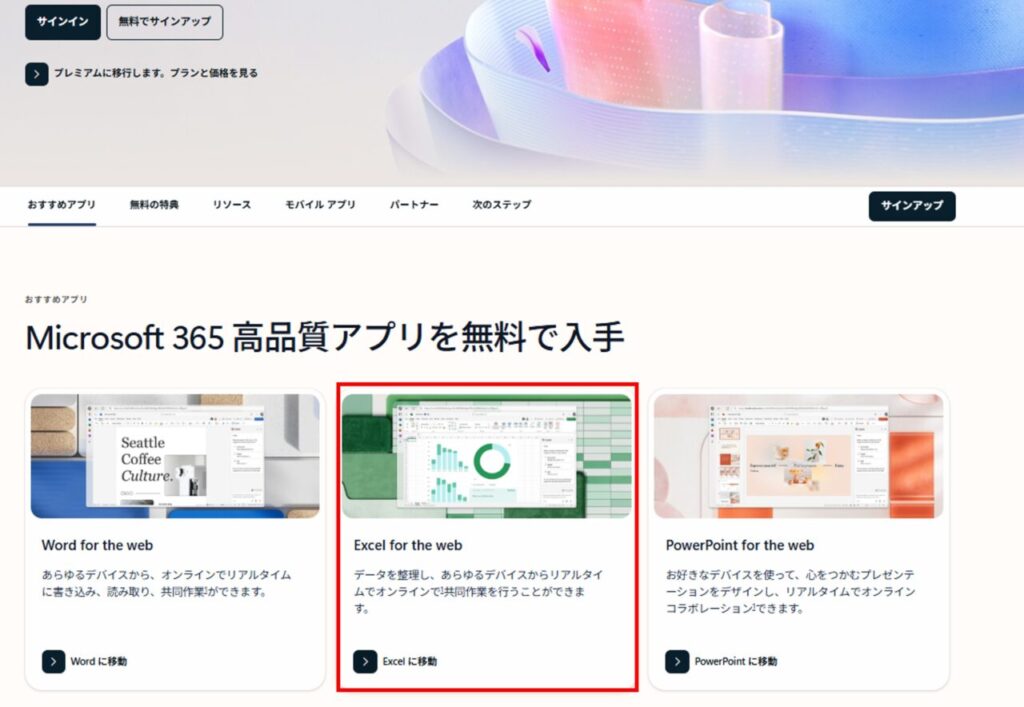Image resolution: width=1024 pixels, height=707 pixels.
Task: Click the Excel for the web heading
Action: click(408, 545)
